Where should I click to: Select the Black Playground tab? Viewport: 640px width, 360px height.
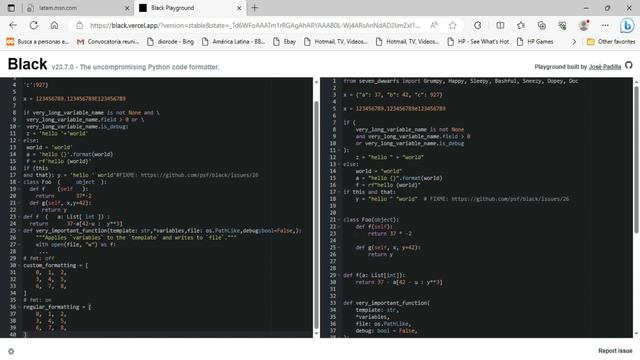tap(190, 8)
